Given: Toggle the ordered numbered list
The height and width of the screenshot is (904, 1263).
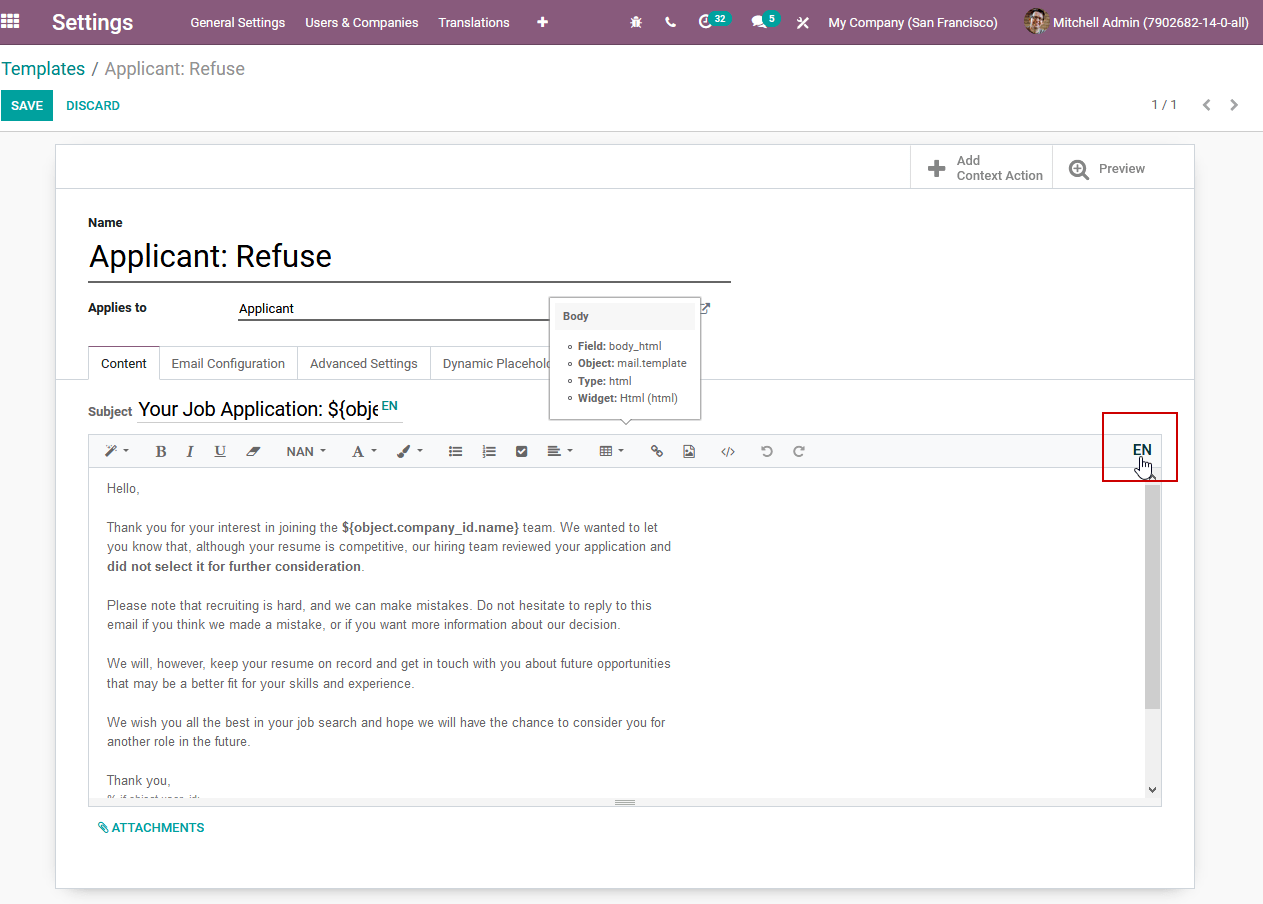Looking at the screenshot, I should point(489,452).
